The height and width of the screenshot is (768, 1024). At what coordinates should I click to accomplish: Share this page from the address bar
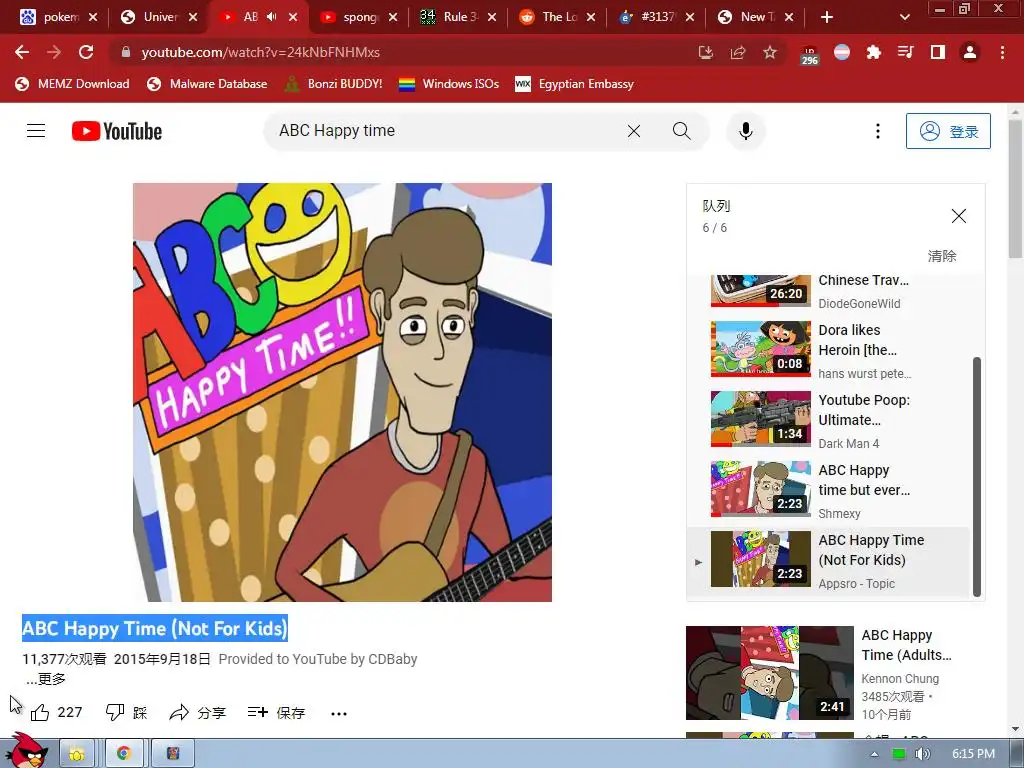coord(738,52)
